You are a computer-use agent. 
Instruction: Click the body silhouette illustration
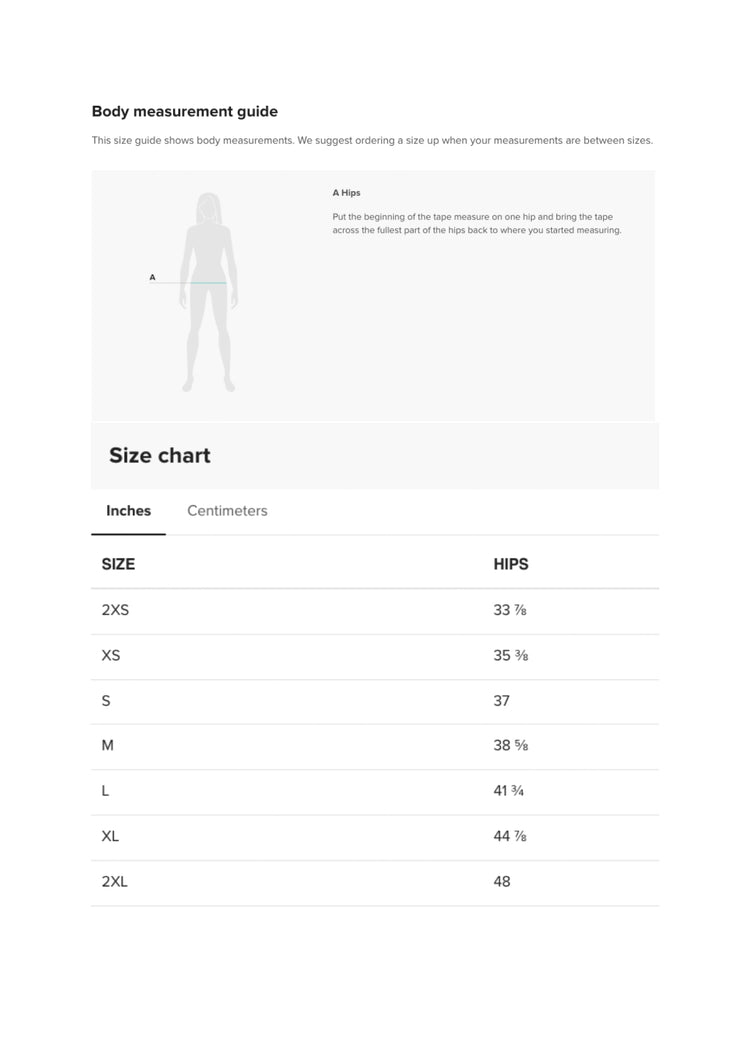click(208, 292)
